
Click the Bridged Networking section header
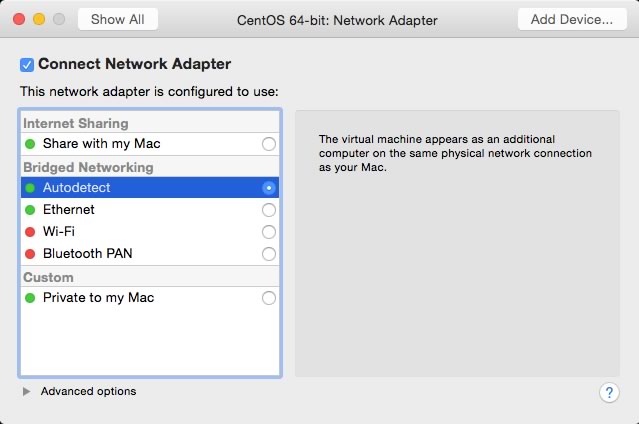coord(88,167)
